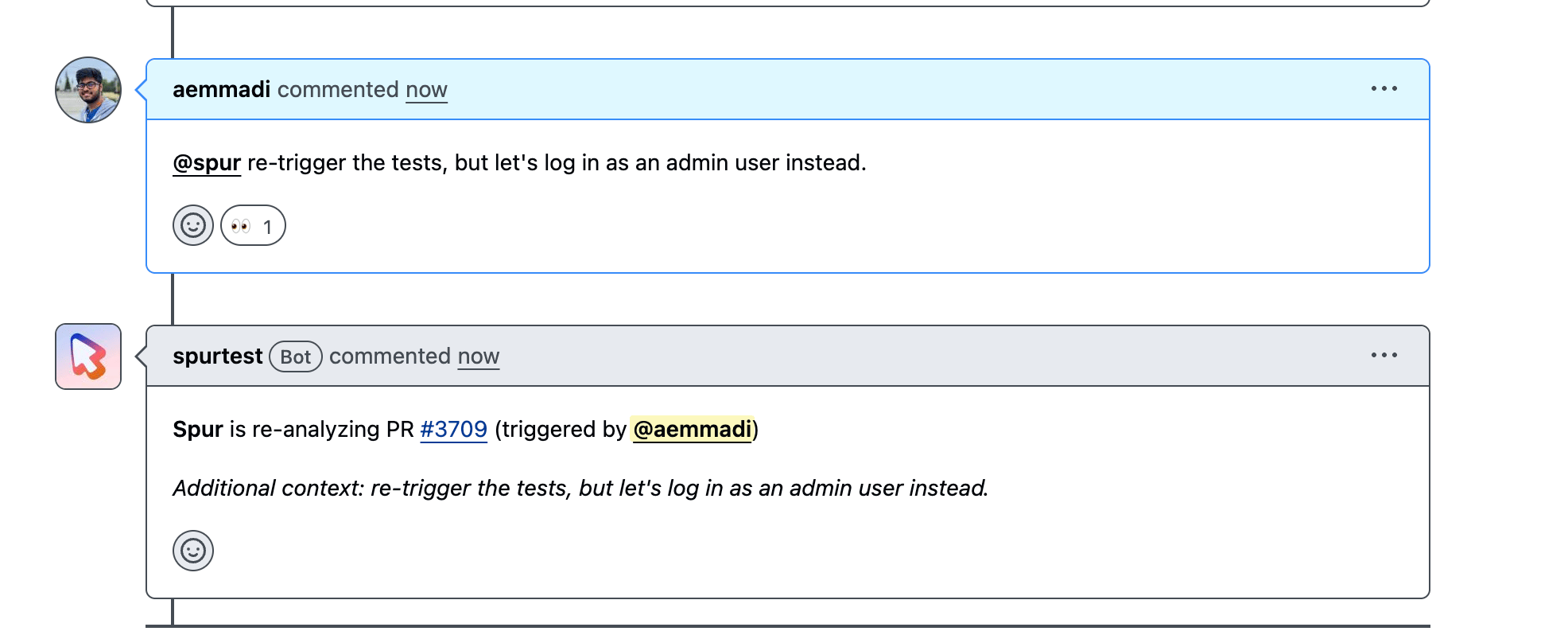
Task: Click the gray header of spurtest's comment
Action: (788, 356)
